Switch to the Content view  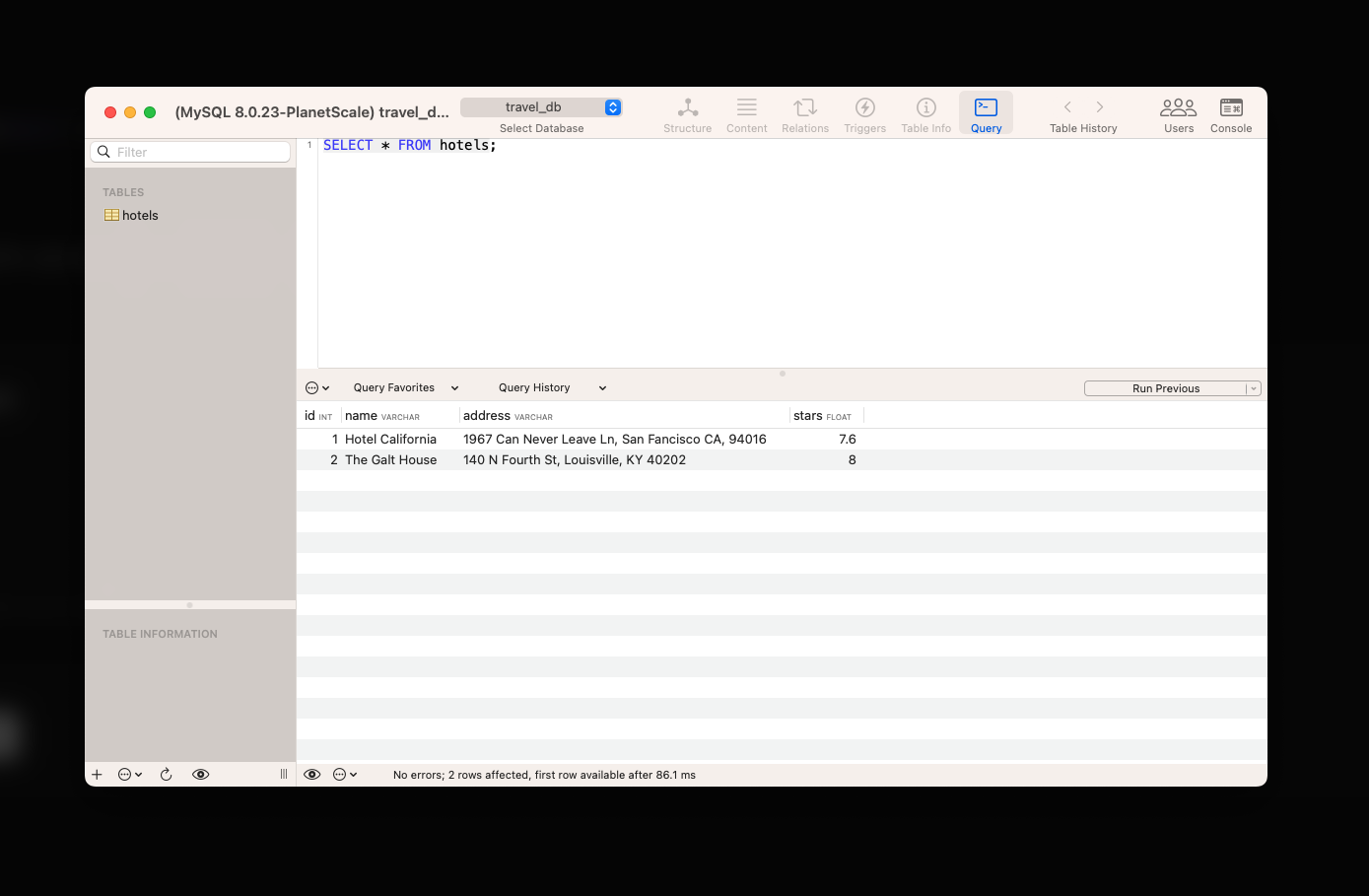click(746, 112)
